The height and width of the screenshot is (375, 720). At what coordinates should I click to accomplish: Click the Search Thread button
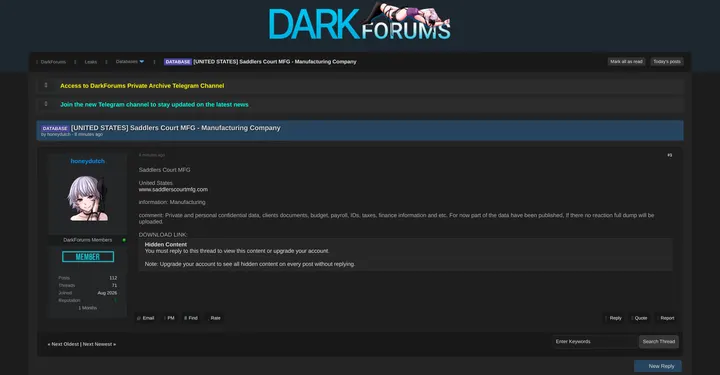658,341
